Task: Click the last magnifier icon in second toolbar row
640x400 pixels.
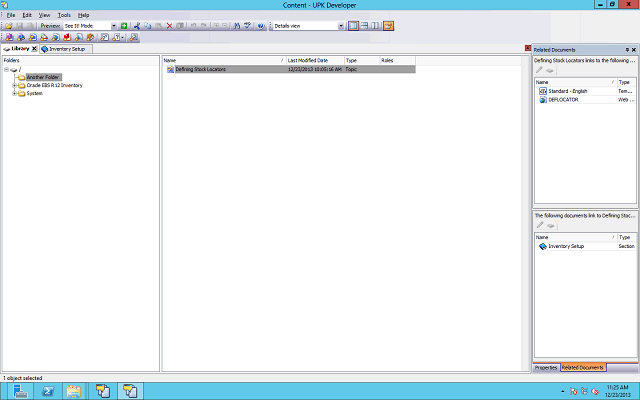Action: click(x=133, y=38)
